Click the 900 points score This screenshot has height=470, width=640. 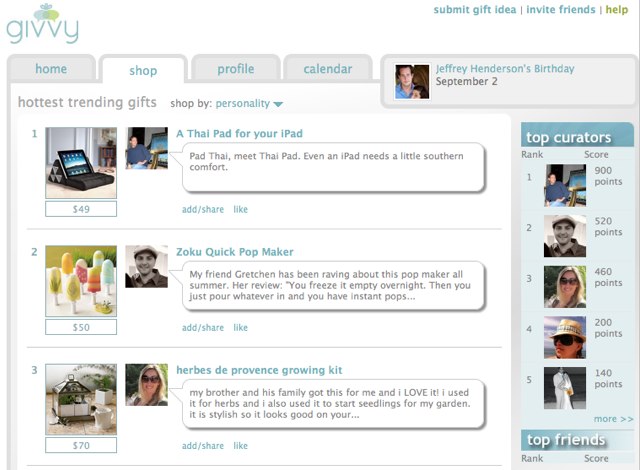click(608, 176)
